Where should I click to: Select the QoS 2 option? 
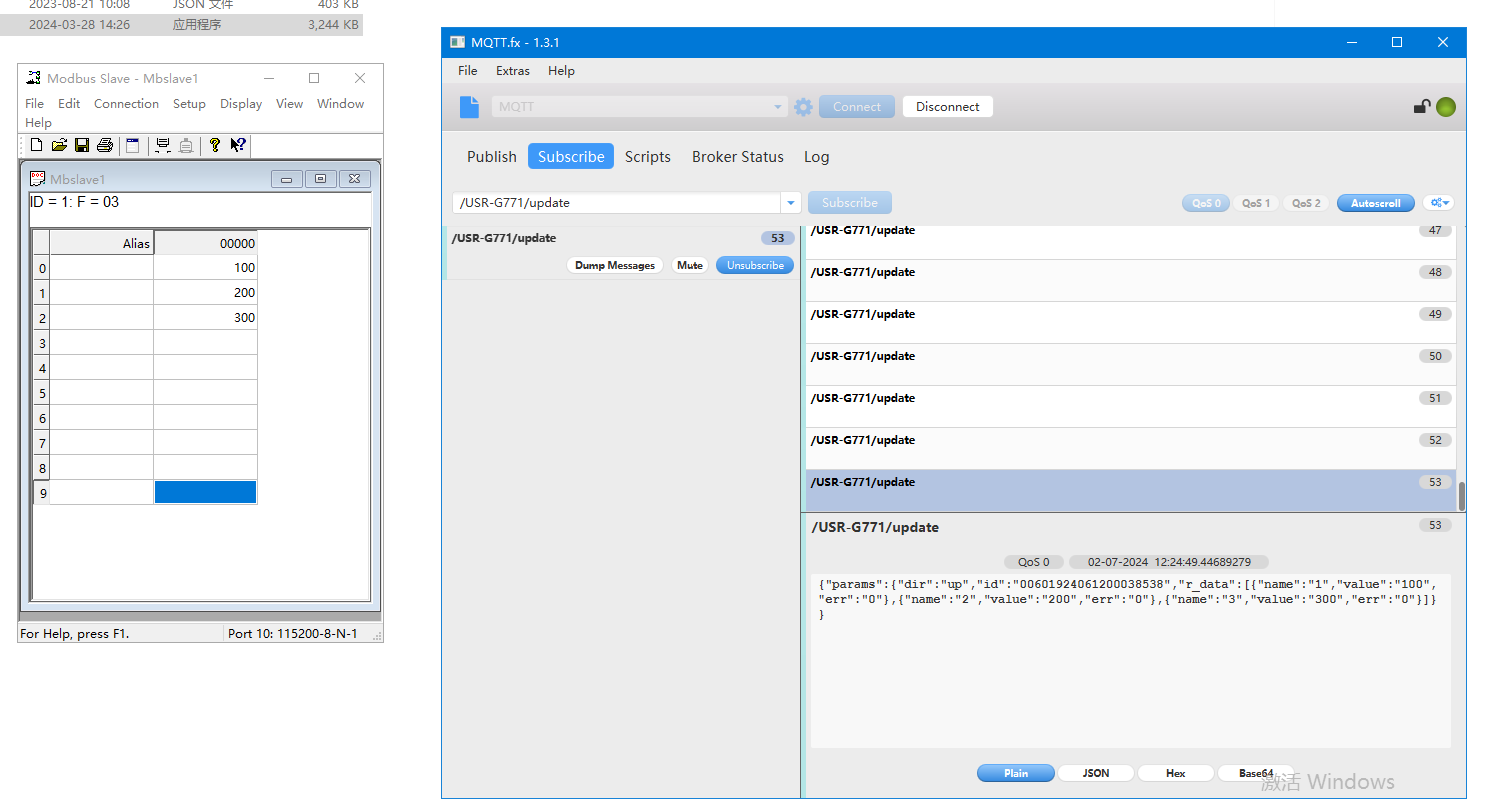[1306, 203]
